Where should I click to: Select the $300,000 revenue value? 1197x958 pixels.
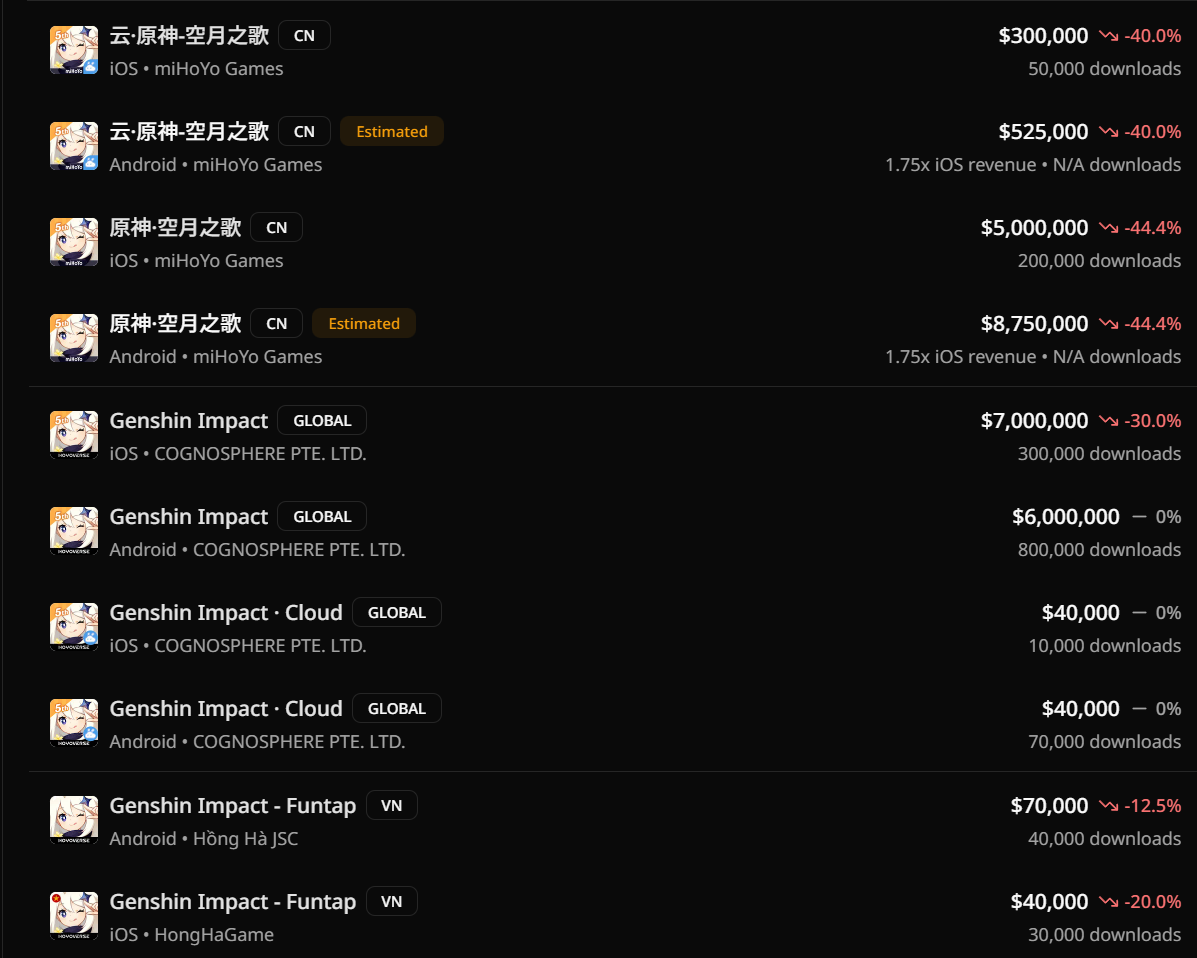tap(1043, 36)
